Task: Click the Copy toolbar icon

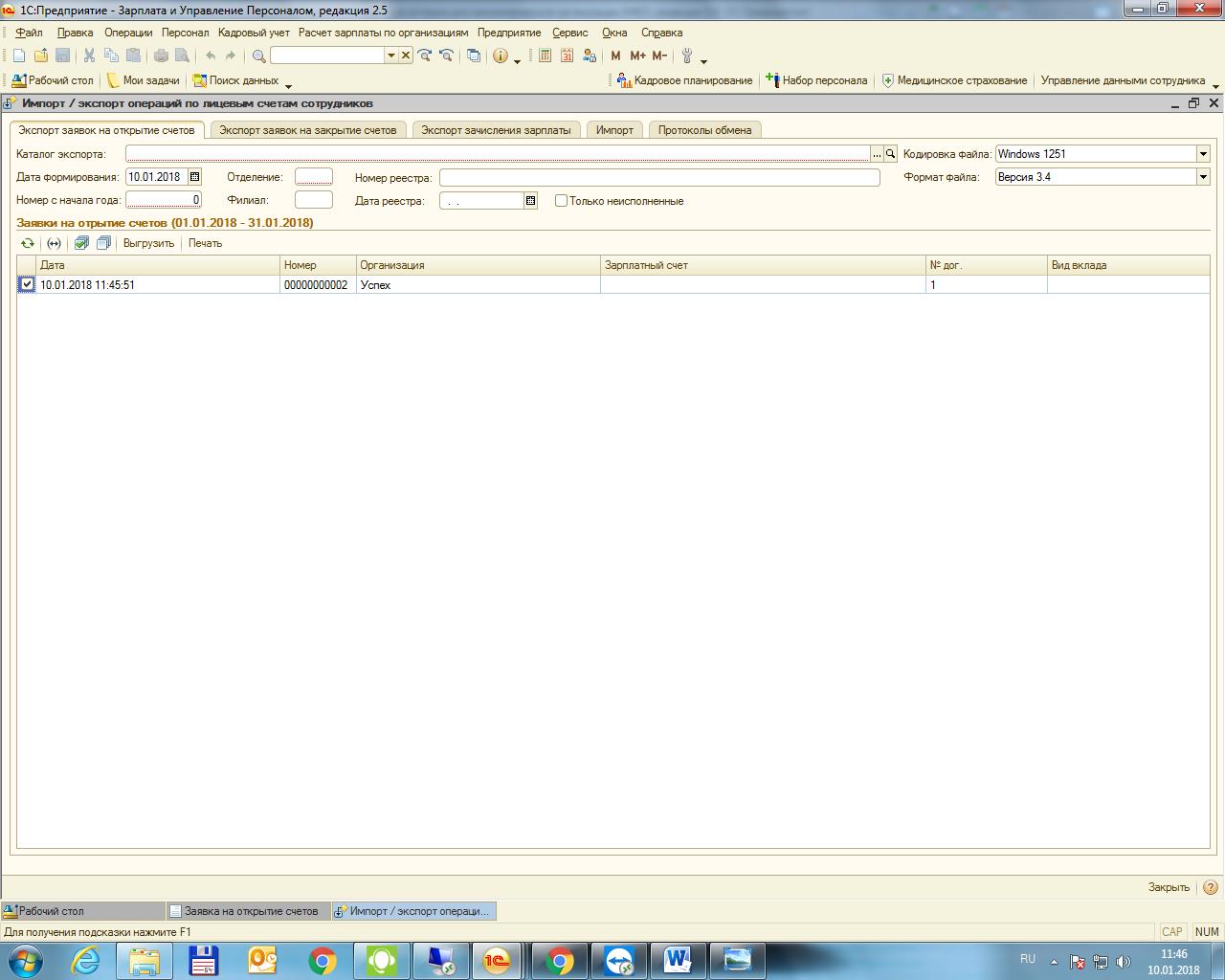Action: 111,56
